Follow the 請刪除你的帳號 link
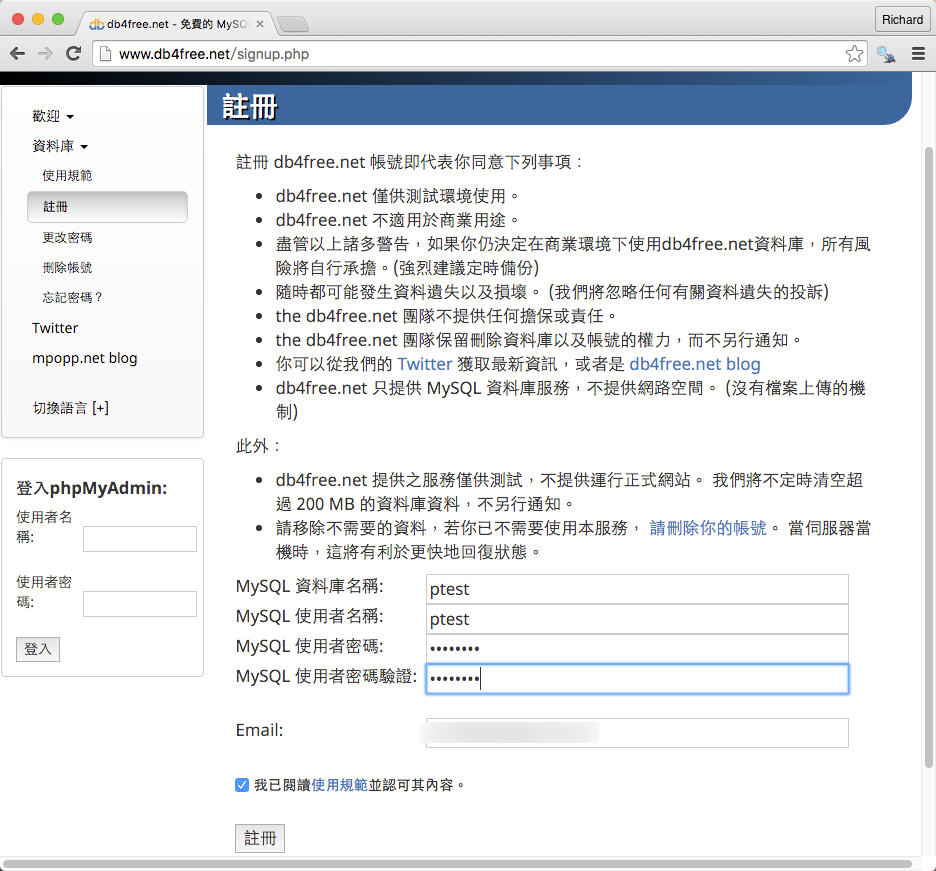This screenshot has width=936, height=871. tap(708, 528)
